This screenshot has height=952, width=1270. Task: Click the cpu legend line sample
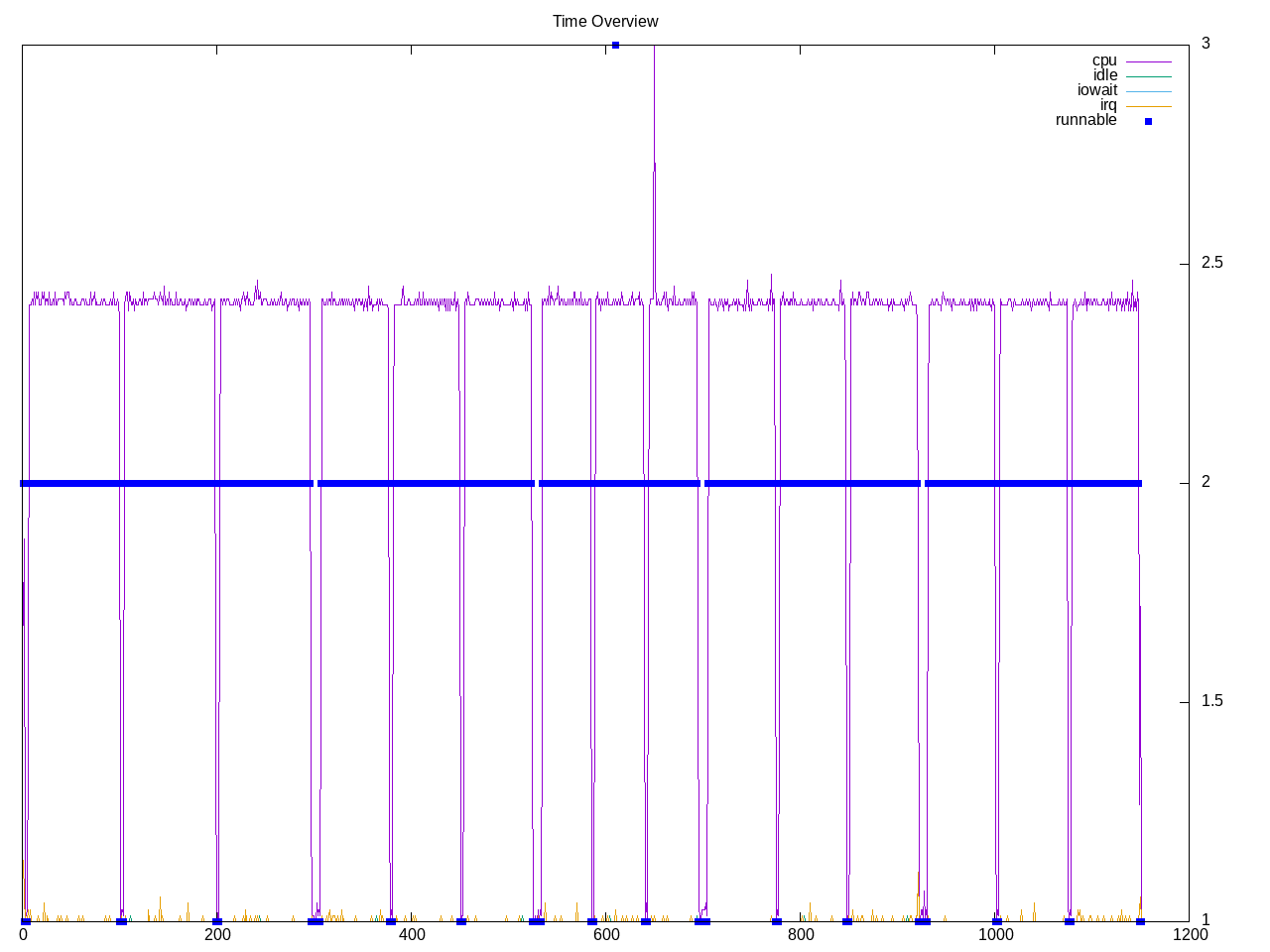[1148, 61]
